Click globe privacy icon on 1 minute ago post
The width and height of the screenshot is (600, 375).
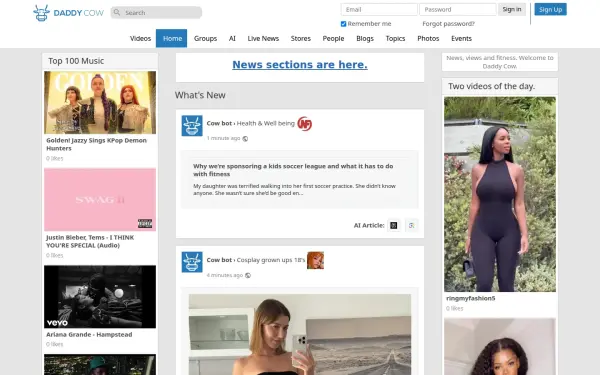coord(245,139)
